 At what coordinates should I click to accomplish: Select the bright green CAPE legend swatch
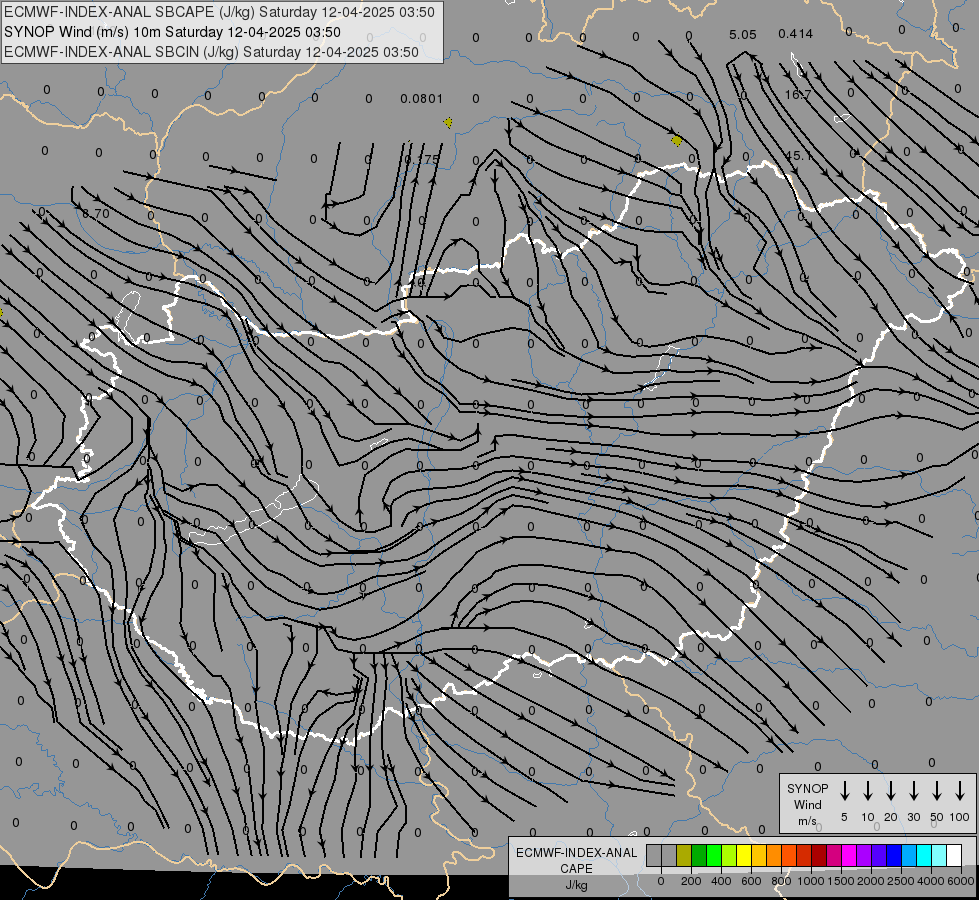(714, 855)
